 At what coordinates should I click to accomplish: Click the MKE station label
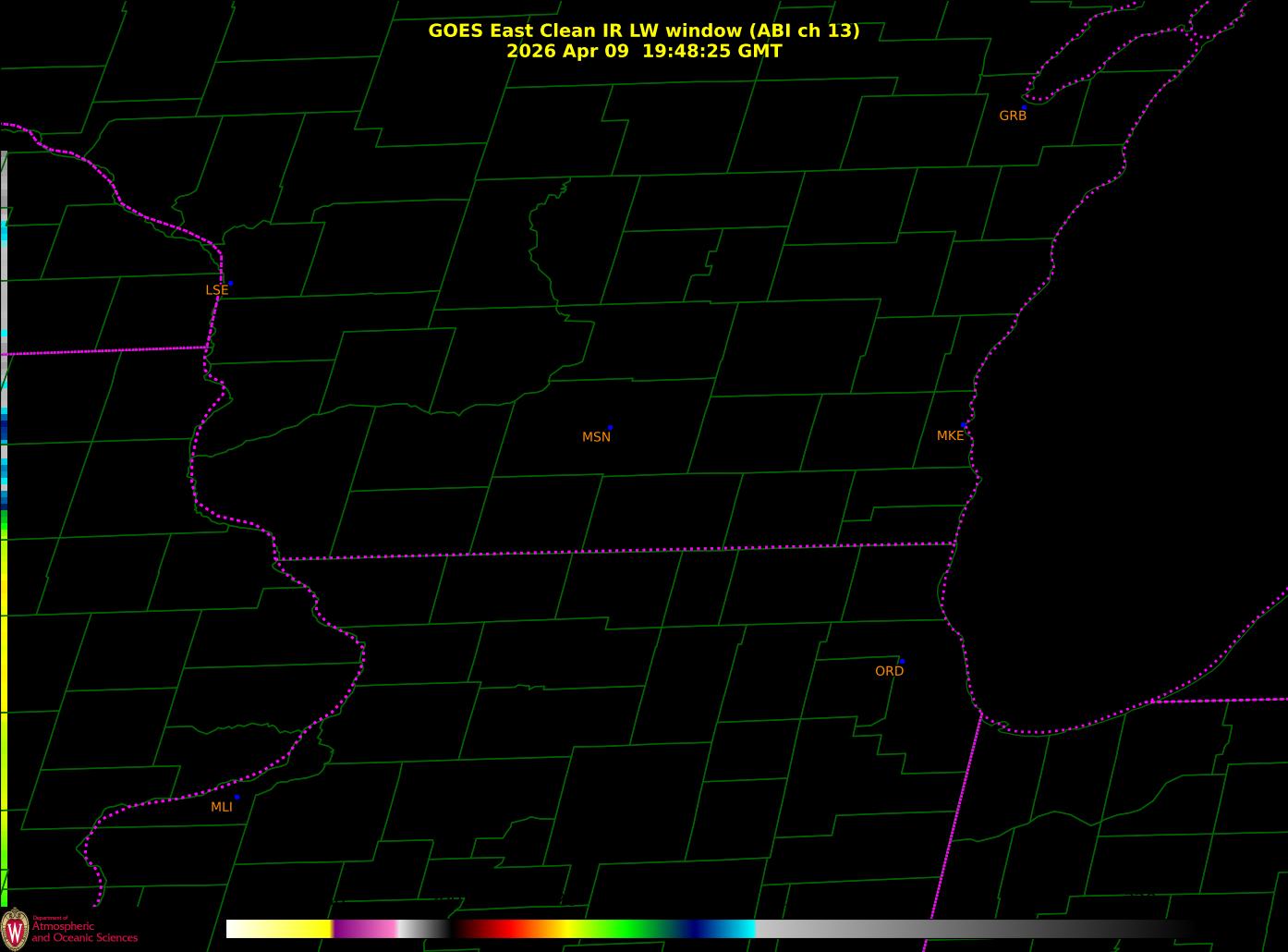950,435
